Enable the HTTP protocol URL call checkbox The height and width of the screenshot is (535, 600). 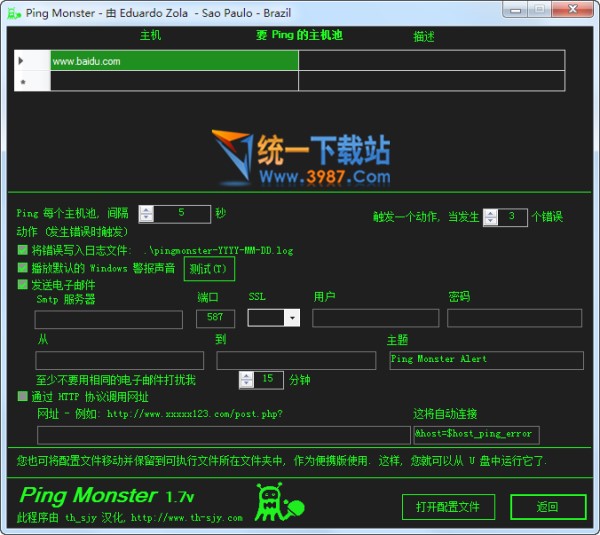[23, 396]
